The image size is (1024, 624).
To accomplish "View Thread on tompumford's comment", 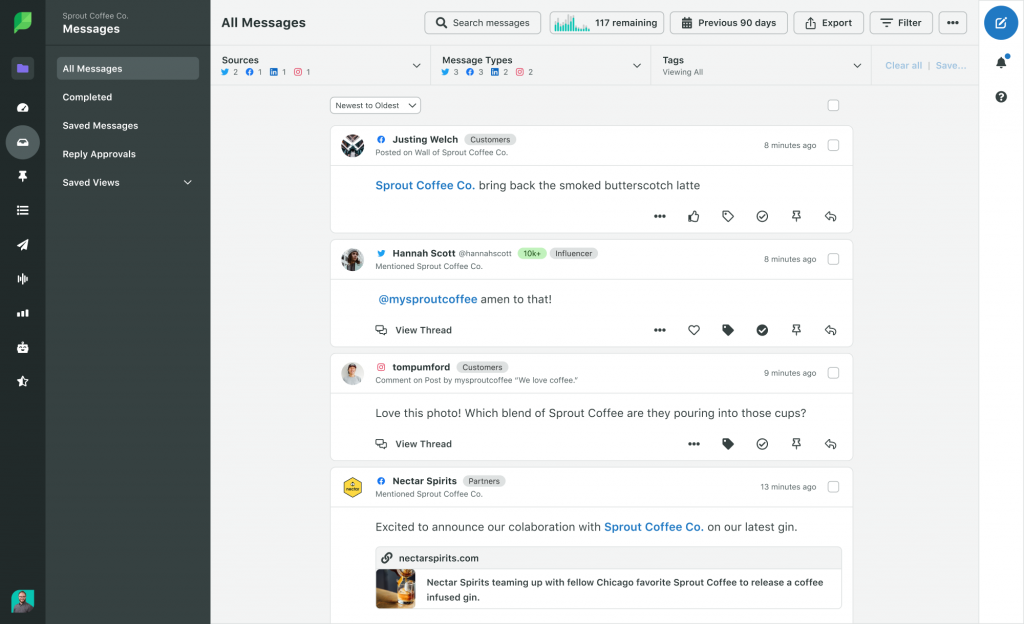I will click(413, 444).
